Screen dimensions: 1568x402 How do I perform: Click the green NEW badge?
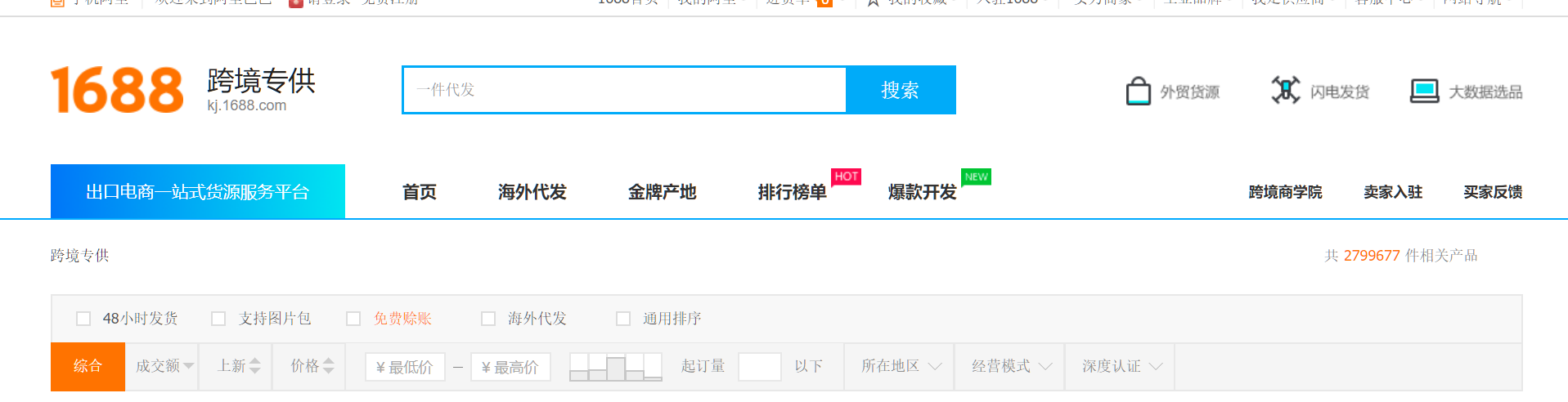[x=976, y=176]
